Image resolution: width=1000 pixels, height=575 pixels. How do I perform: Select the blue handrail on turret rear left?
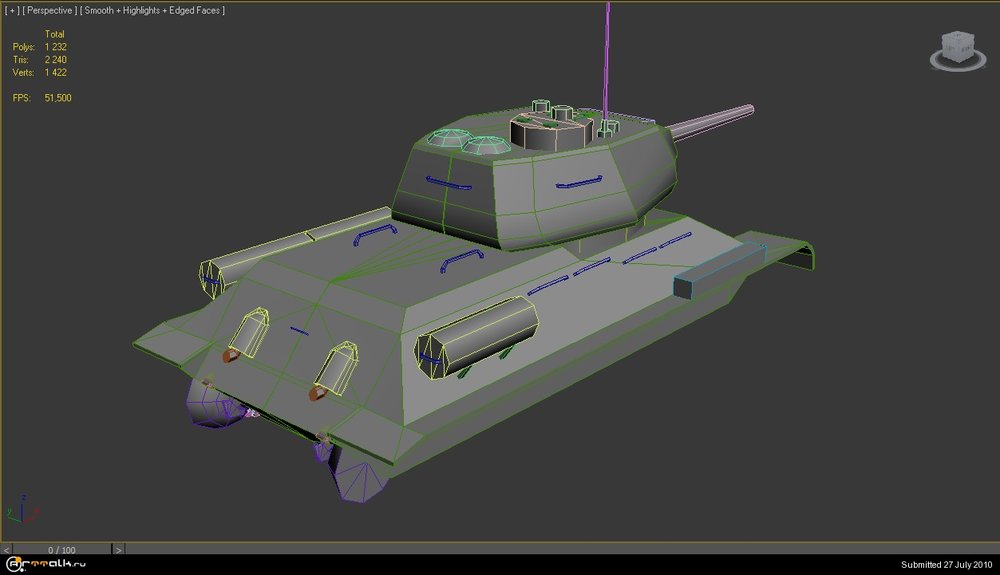coord(445,184)
